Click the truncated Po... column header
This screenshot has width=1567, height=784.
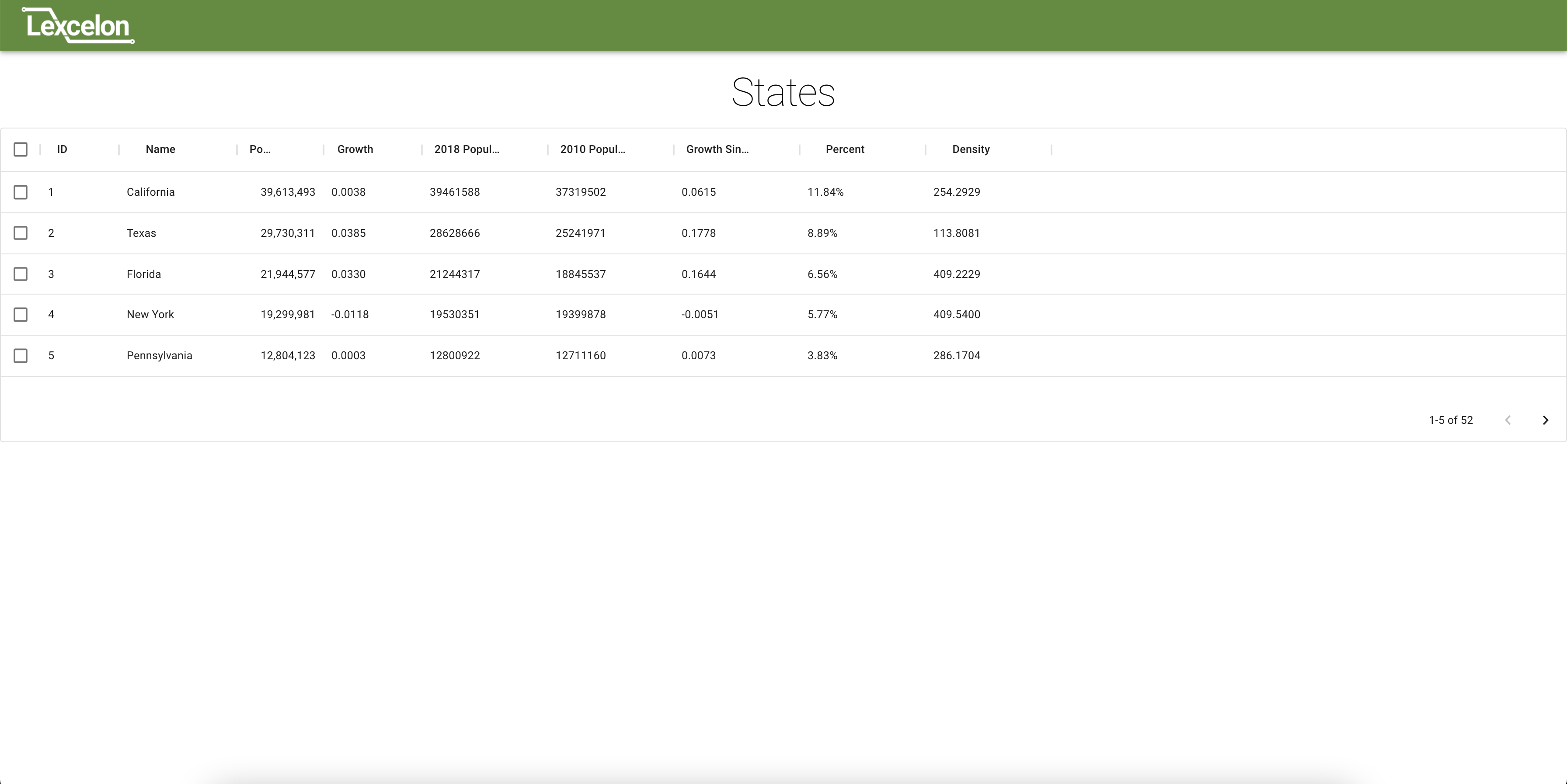coord(260,149)
